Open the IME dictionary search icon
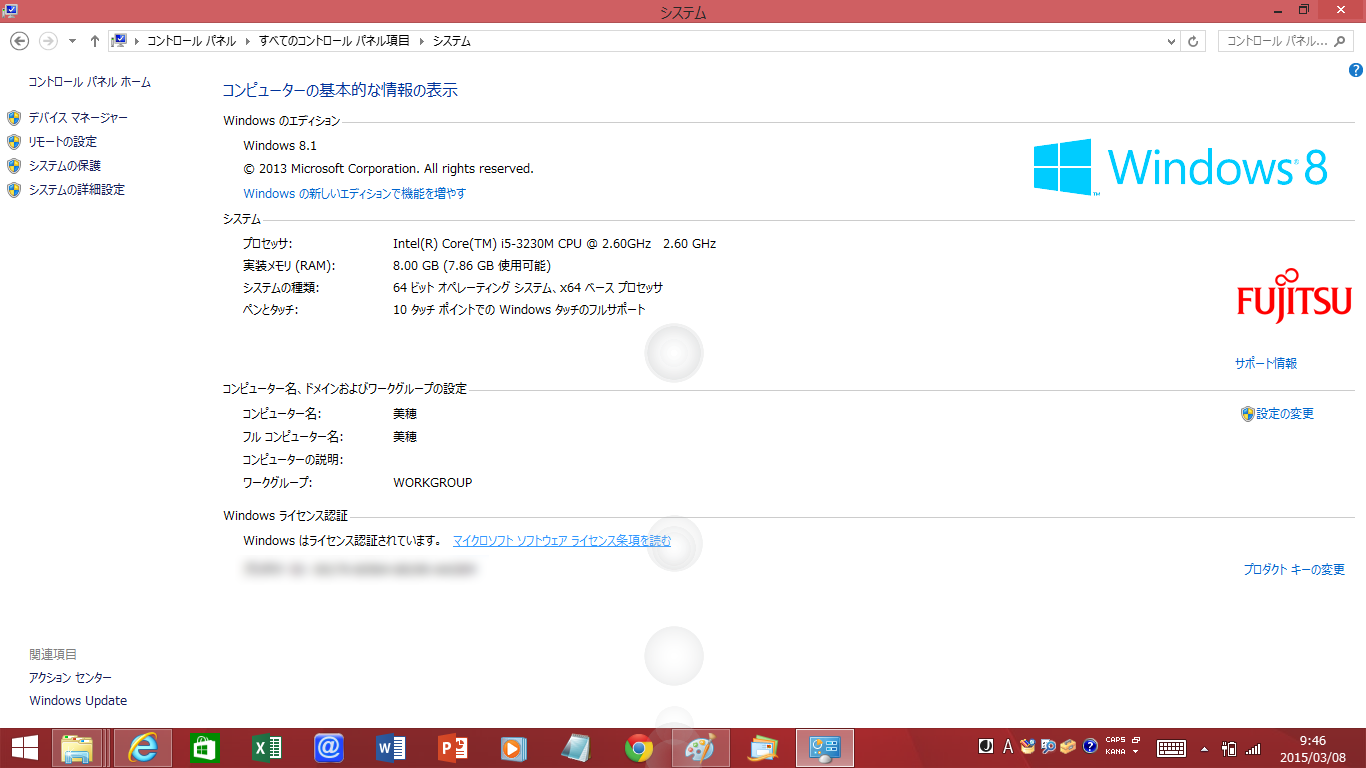Viewport: 1366px width, 768px height. [1048, 746]
